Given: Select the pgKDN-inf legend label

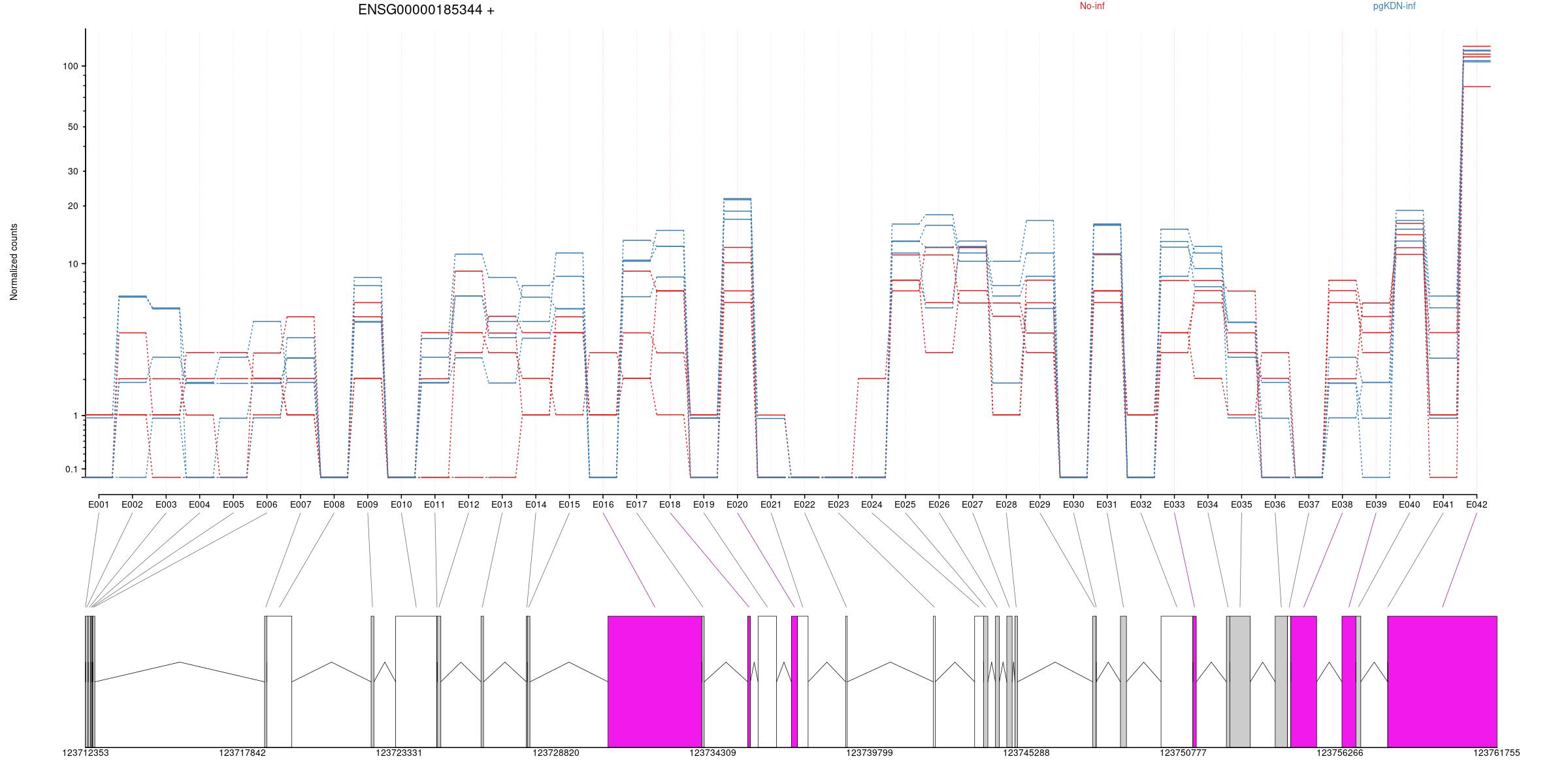Looking at the screenshot, I should pyautogui.click(x=1394, y=7).
